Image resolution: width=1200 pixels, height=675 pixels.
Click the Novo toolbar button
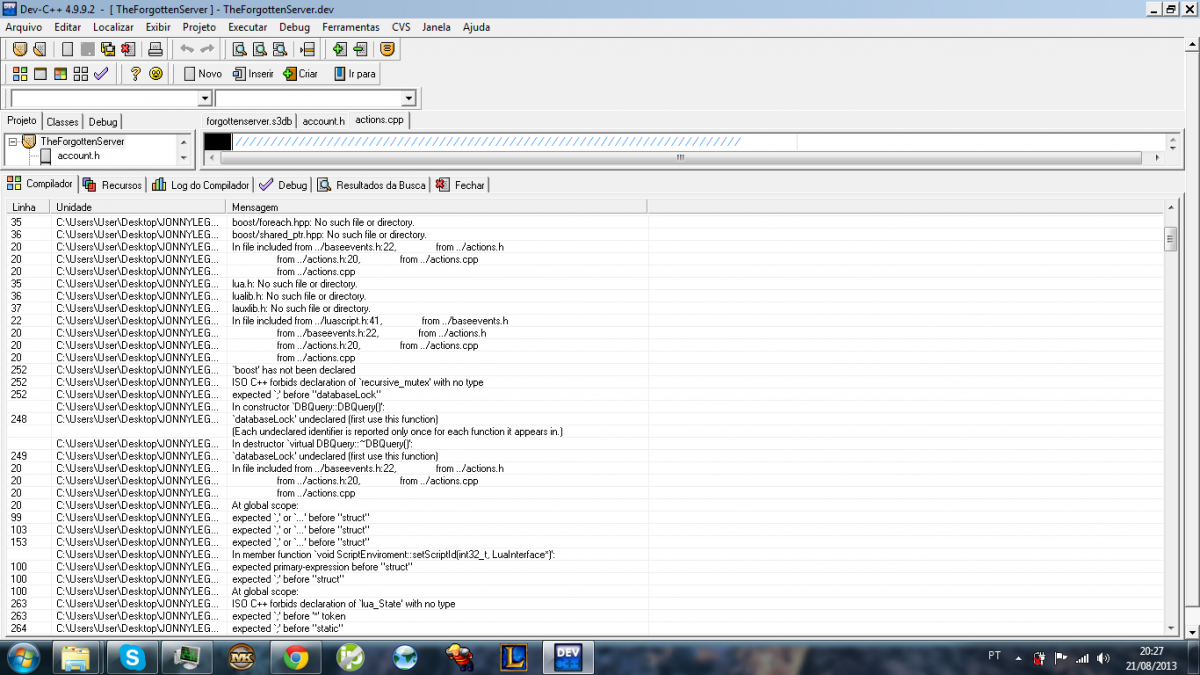(x=203, y=74)
